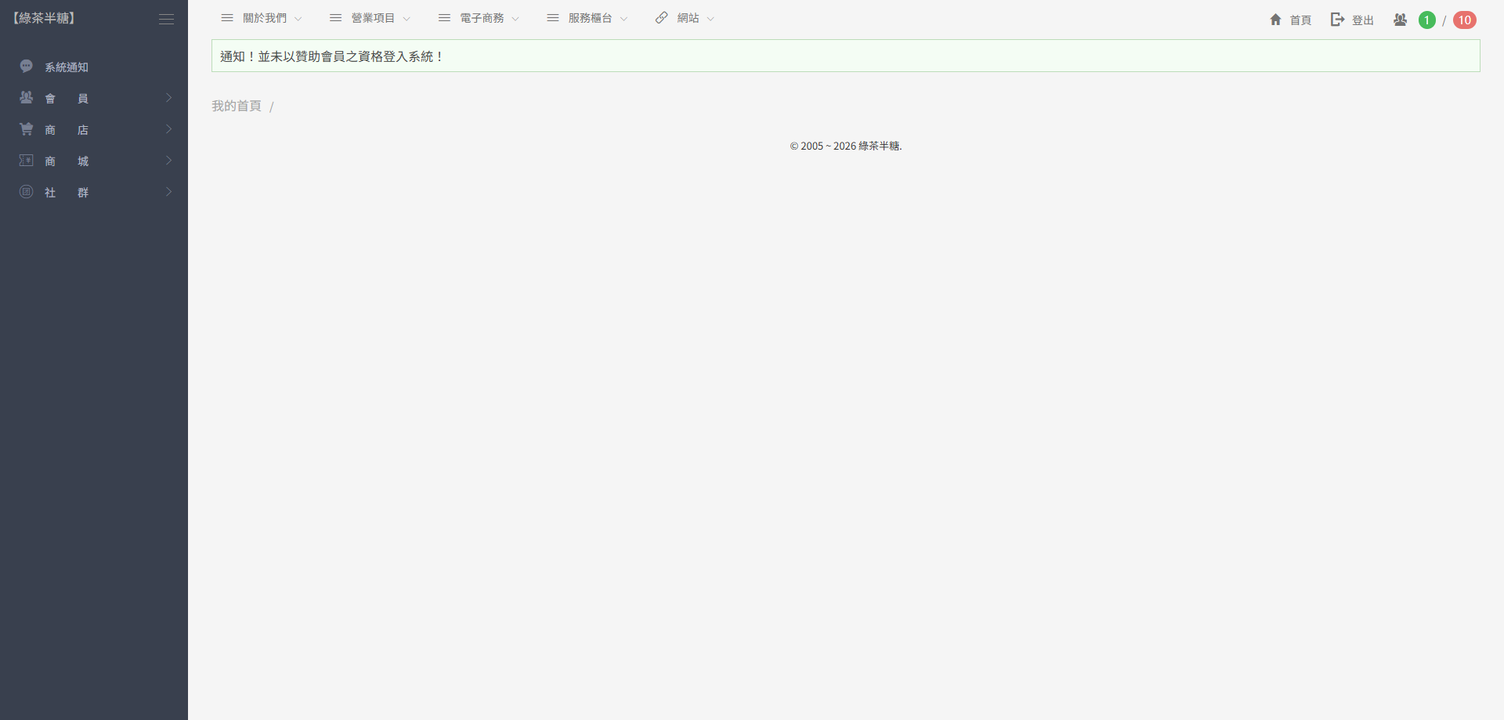The width and height of the screenshot is (1504, 720).
Task: Click the 我的首頁 breadcrumb link
Action: pyautogui.click(x=236, y=106)
